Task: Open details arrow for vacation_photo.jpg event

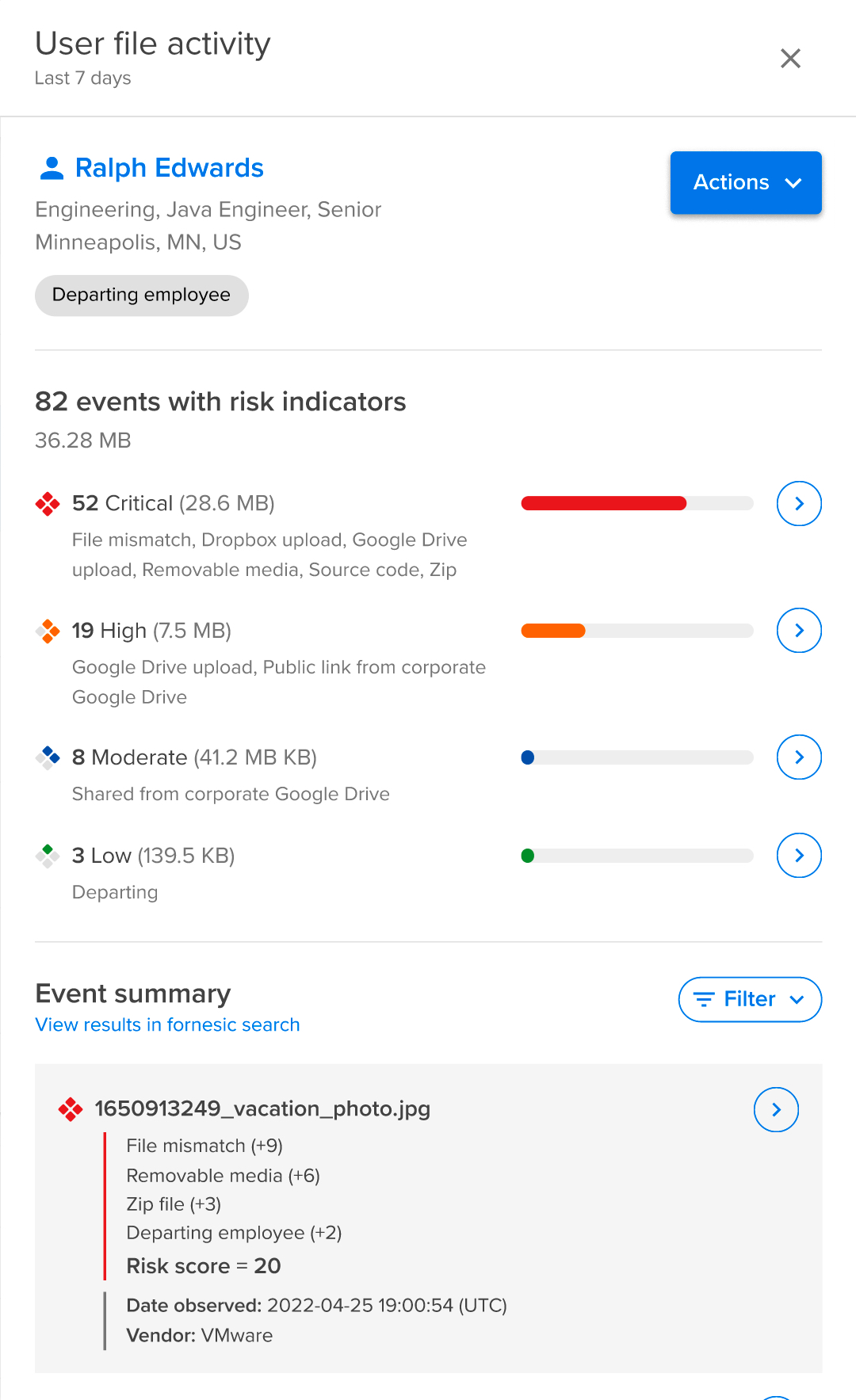Action: (x=775, y=1109)
